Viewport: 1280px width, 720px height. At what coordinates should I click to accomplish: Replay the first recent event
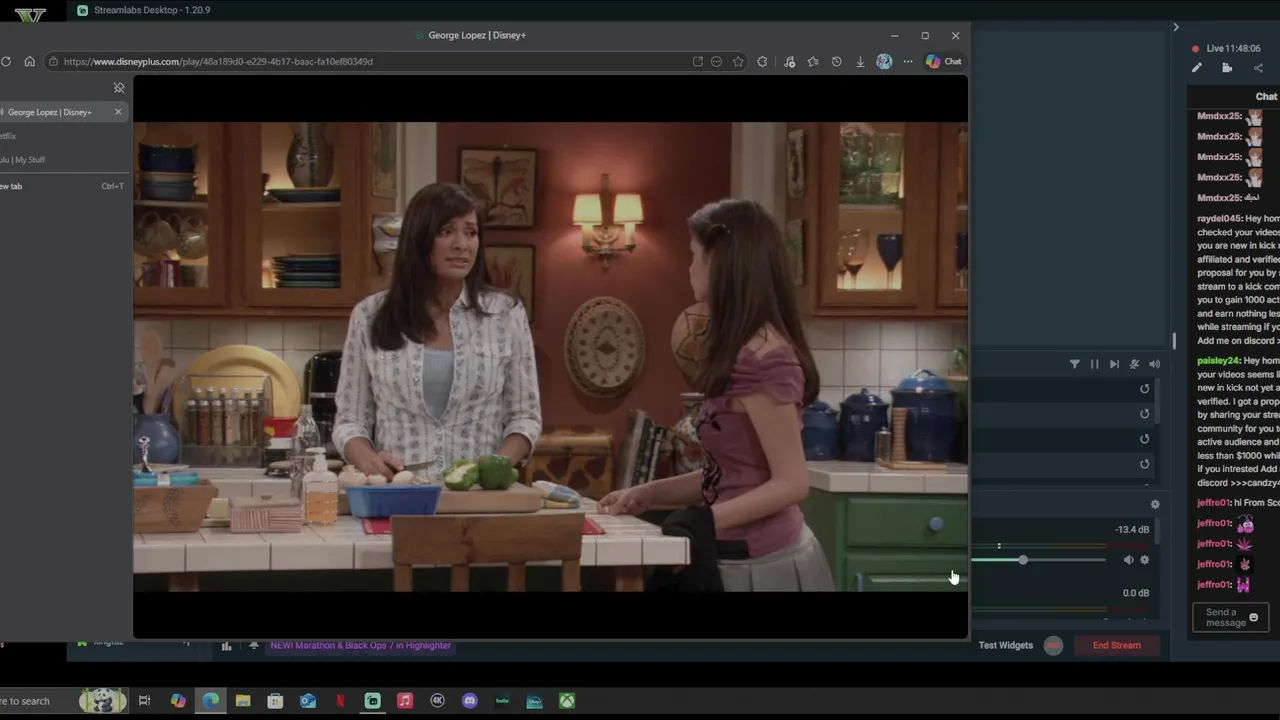(x=1145, y=389)
